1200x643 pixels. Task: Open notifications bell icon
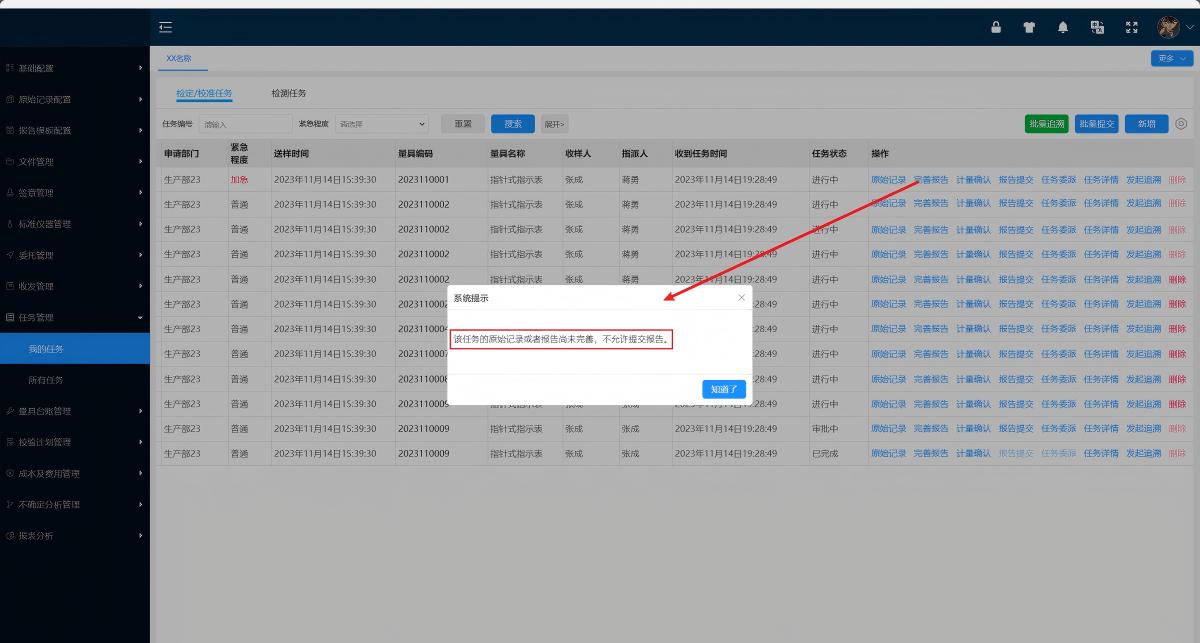coord(1063,28)
